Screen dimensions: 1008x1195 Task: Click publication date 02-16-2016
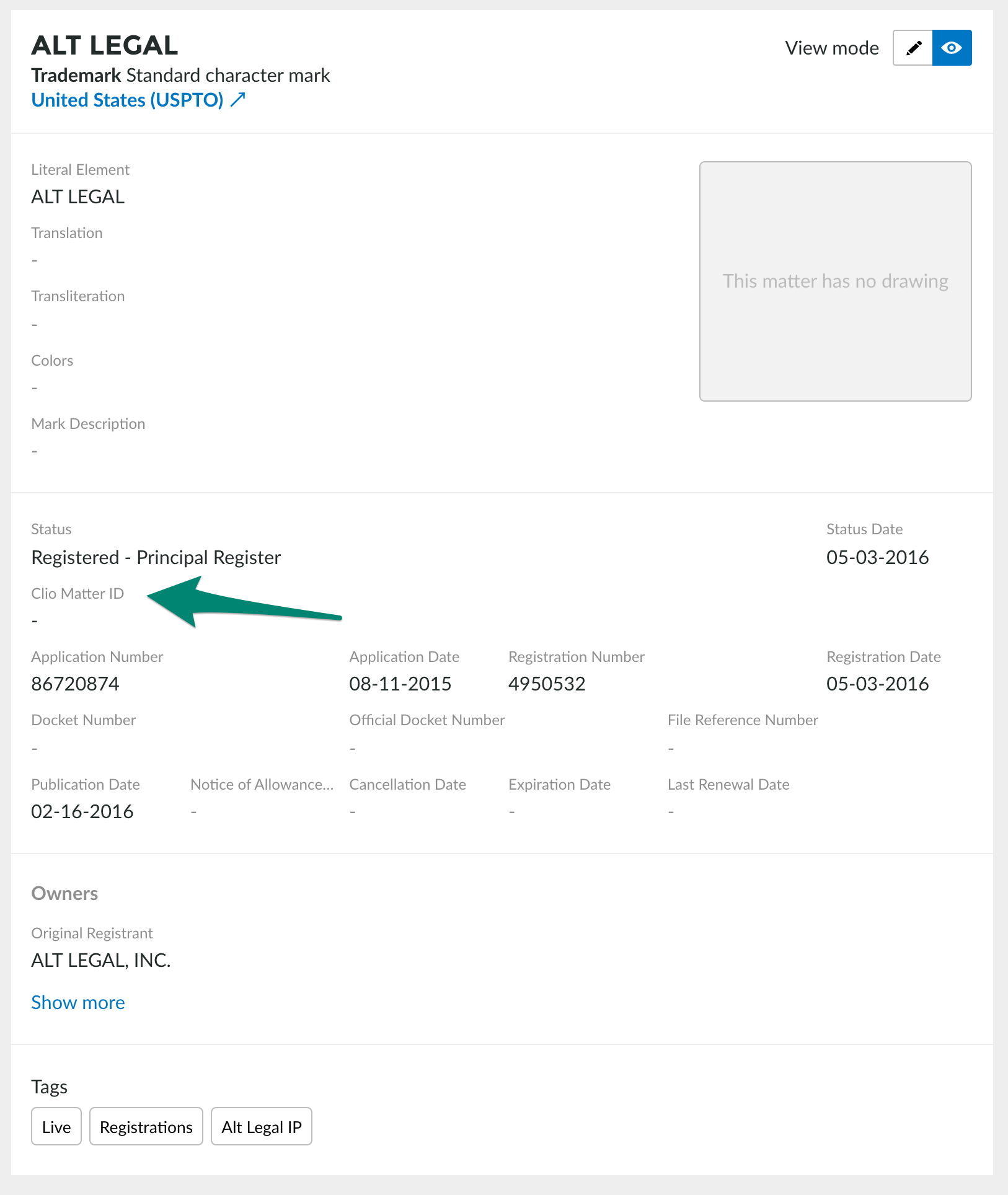click(x=82, y=811)
